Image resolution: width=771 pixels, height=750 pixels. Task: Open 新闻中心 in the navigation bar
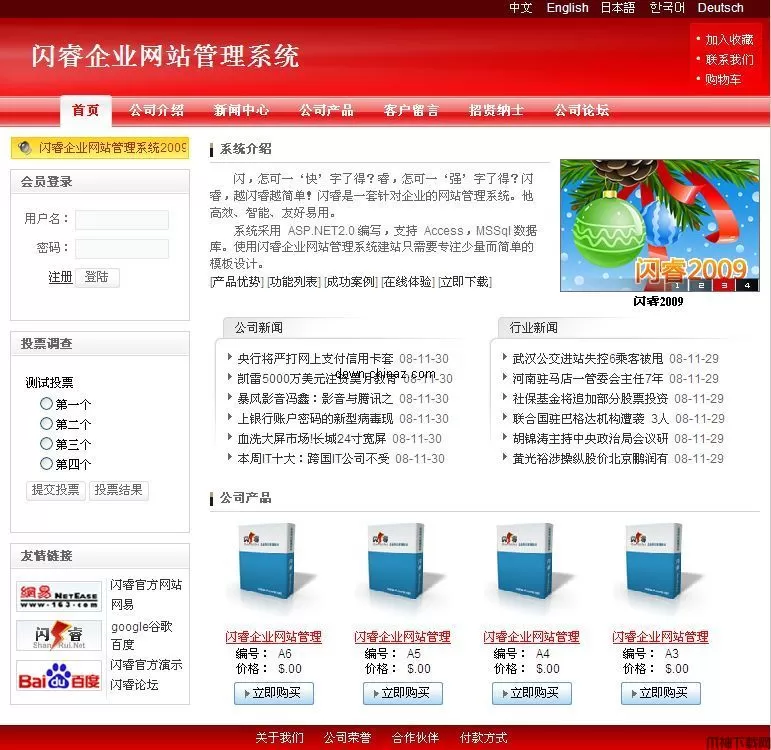tap(241, 110)
